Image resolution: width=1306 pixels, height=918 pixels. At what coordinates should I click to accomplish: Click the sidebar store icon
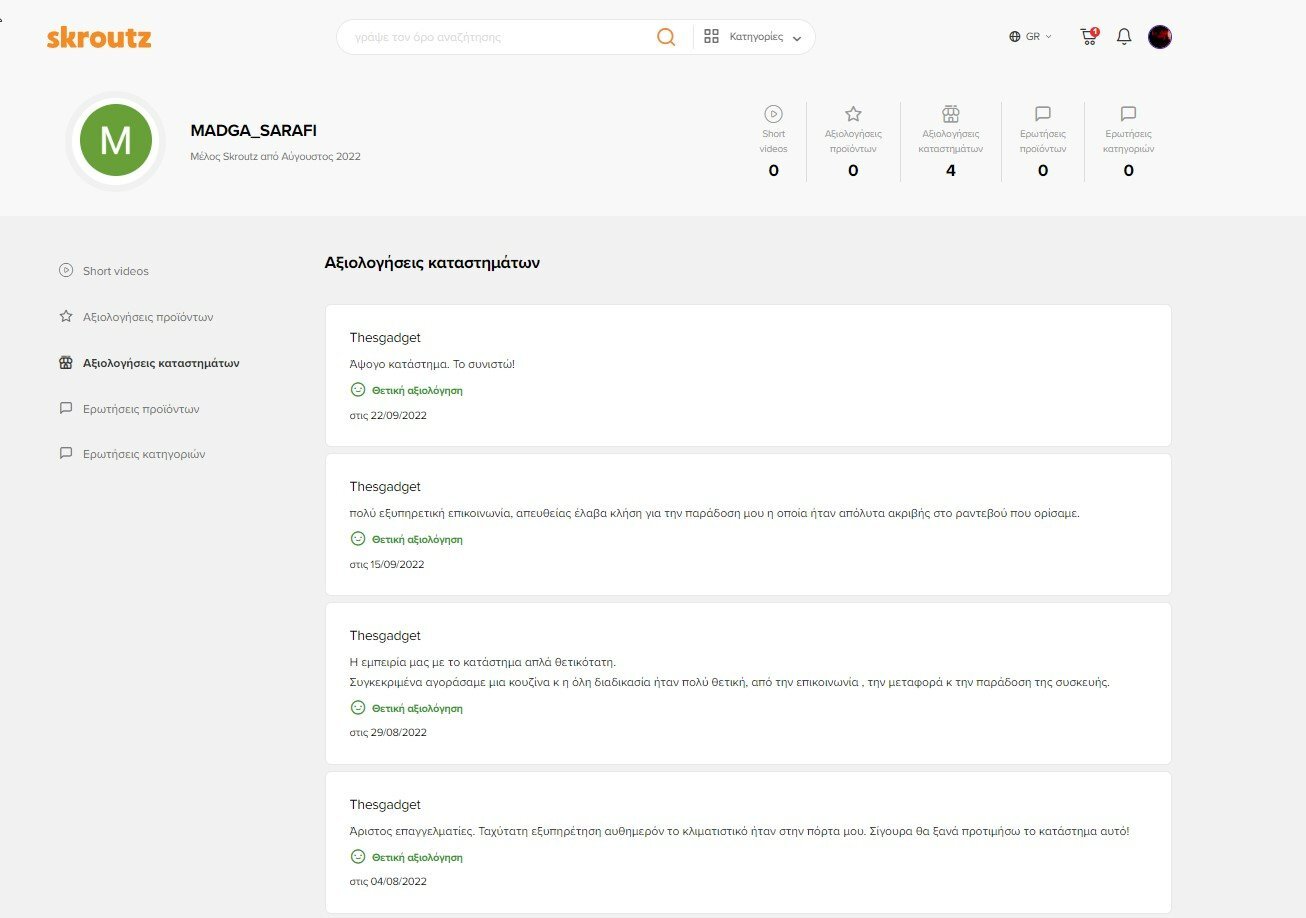point(66,363)
